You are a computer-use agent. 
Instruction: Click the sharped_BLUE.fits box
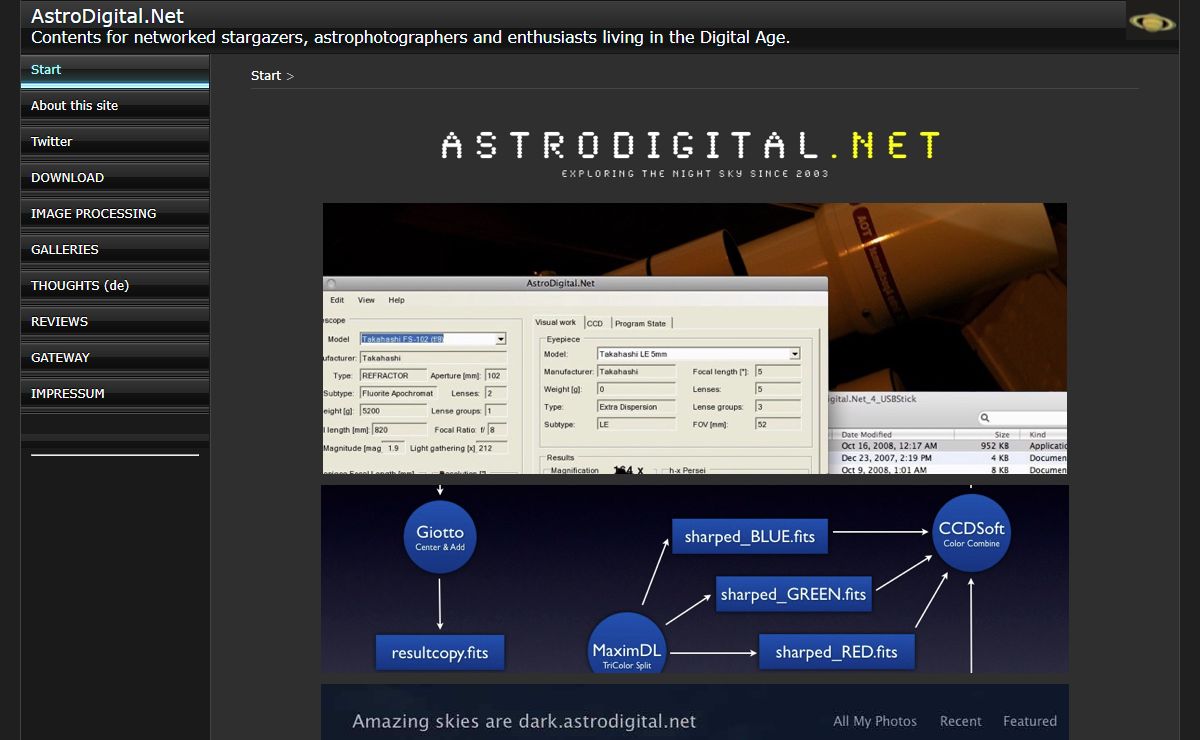click(x=750, y=537)
